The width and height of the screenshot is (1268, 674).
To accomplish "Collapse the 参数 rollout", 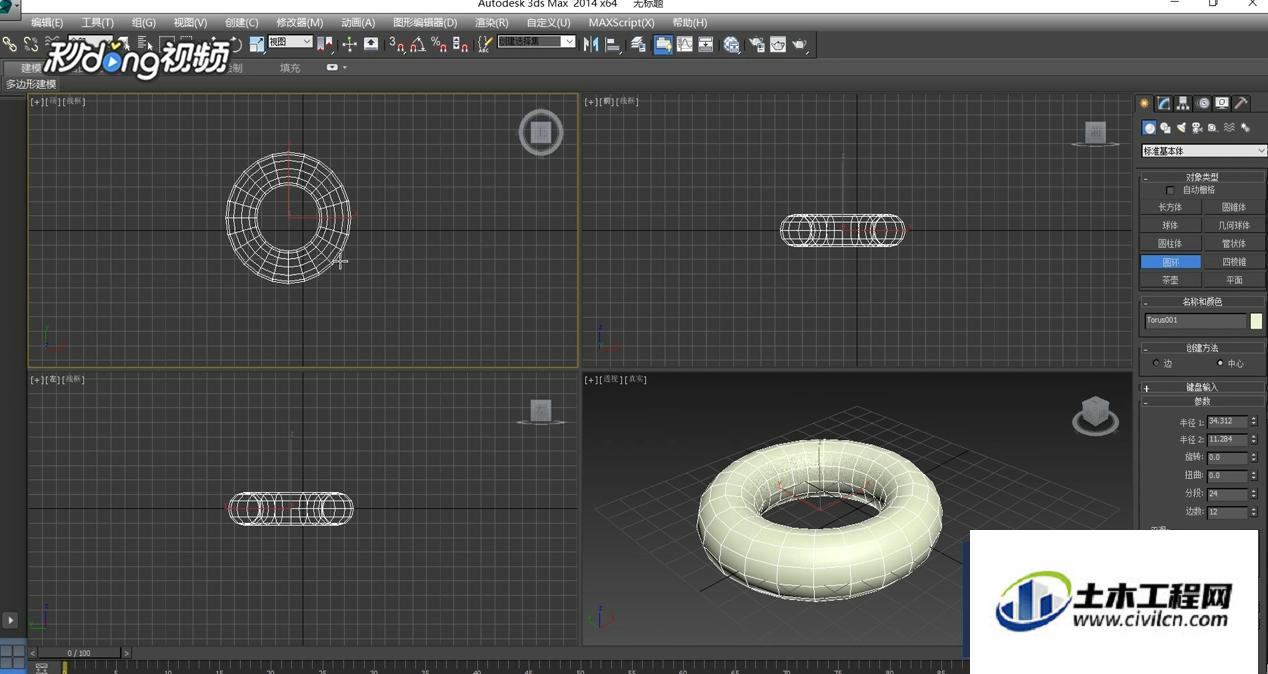I will pos(1202,401).
